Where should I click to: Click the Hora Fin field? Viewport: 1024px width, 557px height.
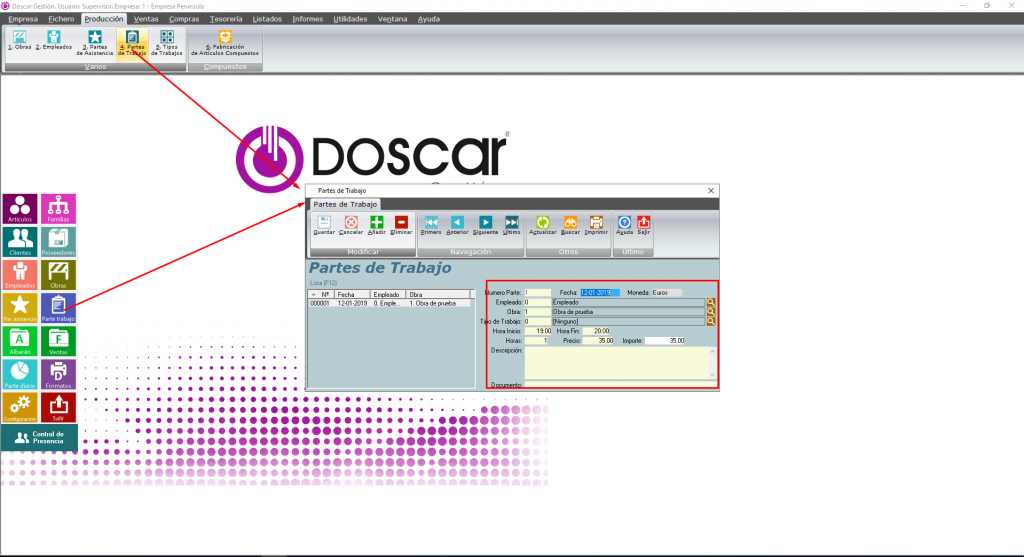tap(596, 331)
